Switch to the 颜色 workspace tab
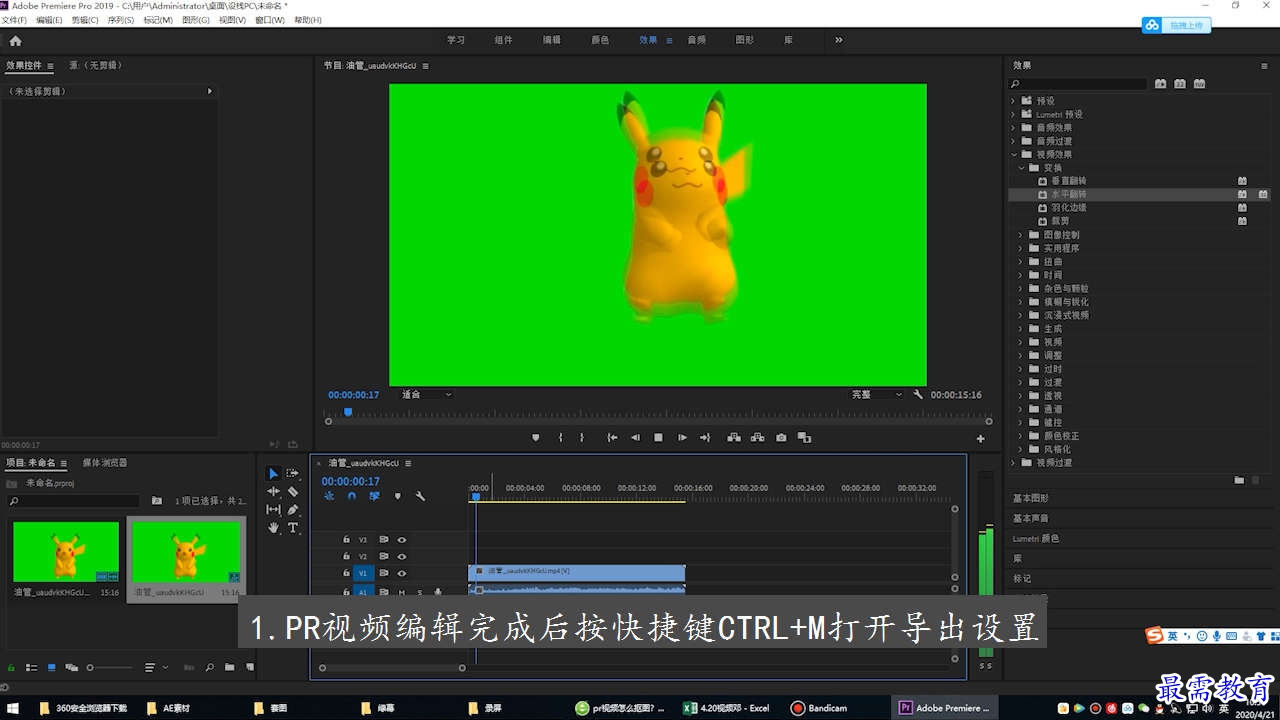Viewport: 1280px width, 720px height. tap(600, 40)
